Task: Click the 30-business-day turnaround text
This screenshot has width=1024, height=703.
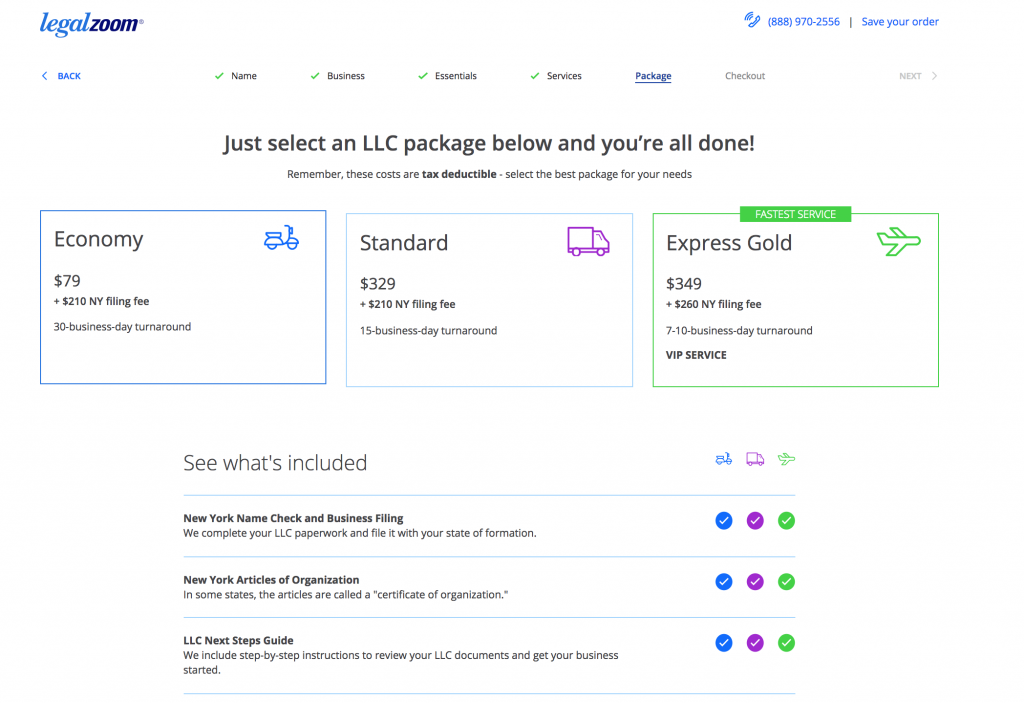Action: pyautogui.click(x=122, y=327)
